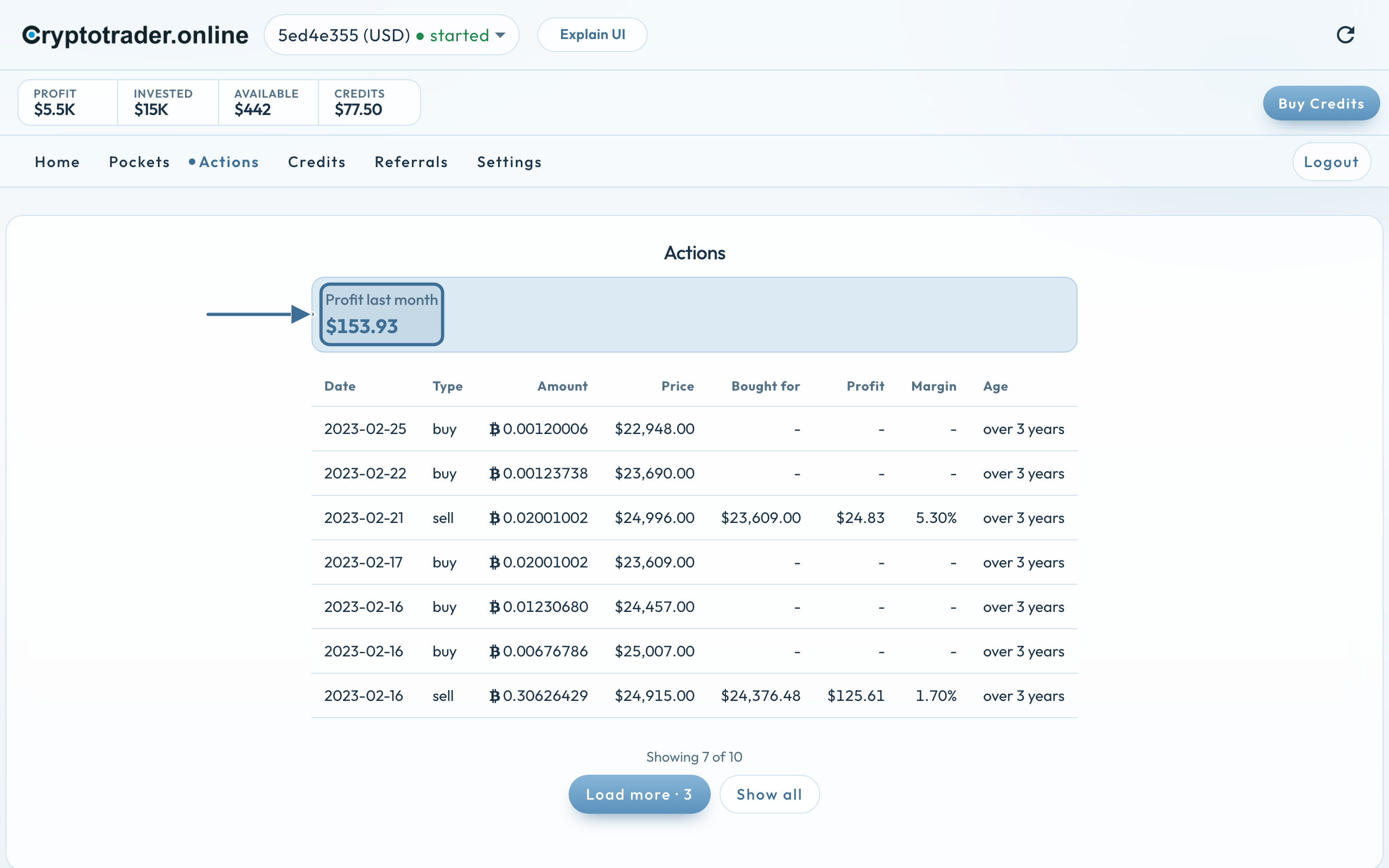The height and width of the screenshot is (868, 1389).
Task: Show all actions in the table
Action: (769, 794)
